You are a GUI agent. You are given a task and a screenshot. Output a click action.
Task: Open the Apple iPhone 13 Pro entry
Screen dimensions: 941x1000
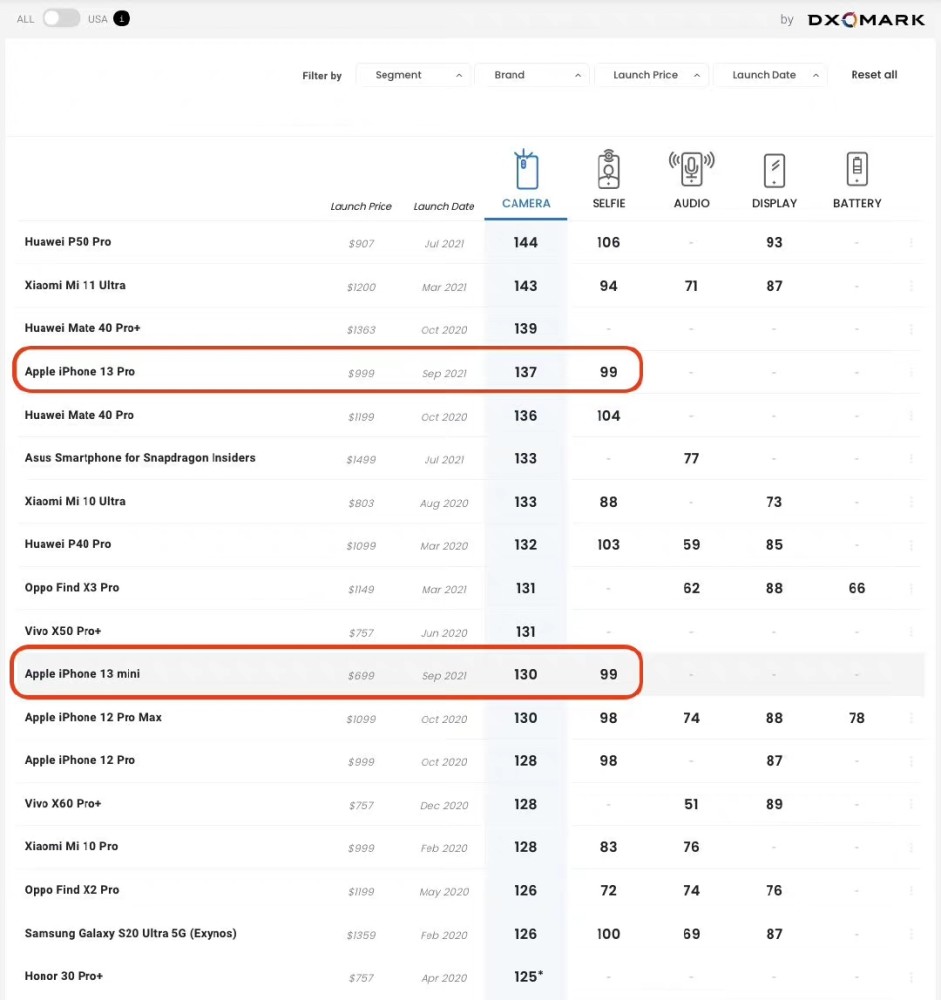(80, 372)
